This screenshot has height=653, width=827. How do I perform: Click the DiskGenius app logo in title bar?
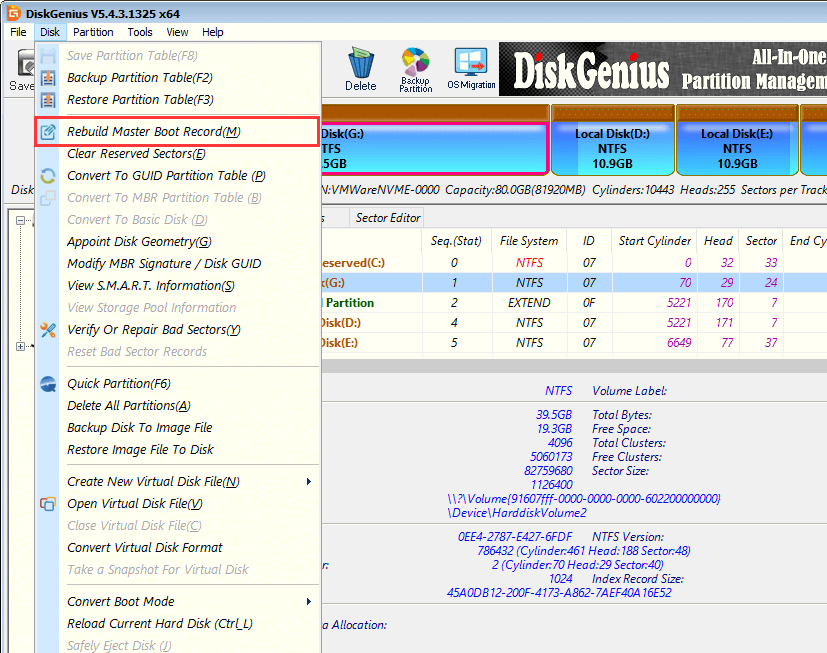(14, 13)
